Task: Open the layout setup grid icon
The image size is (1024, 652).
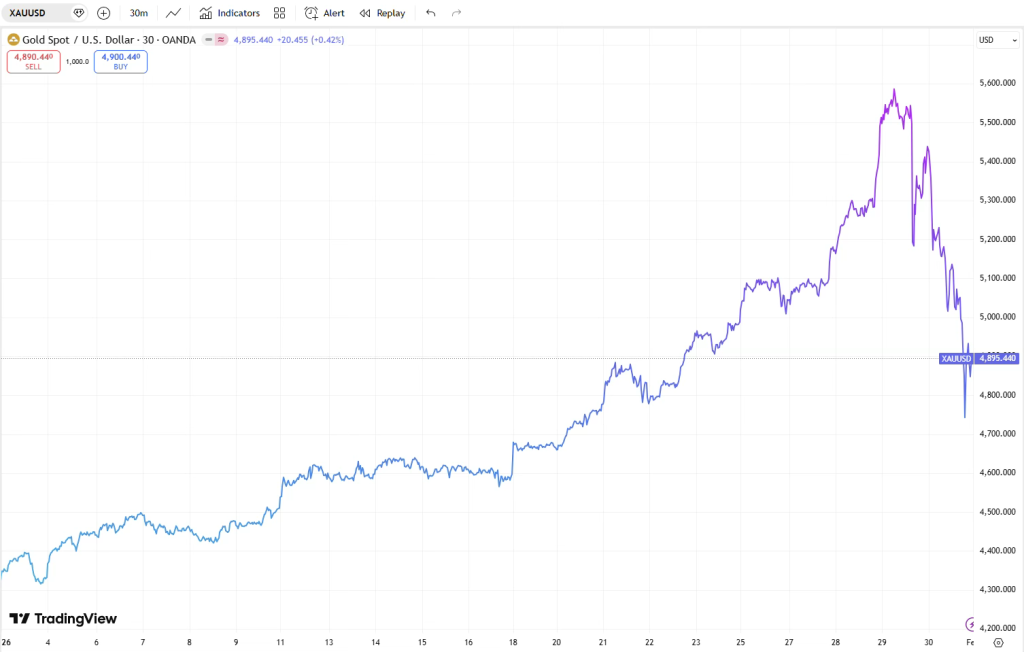Action: coord(279,13)
